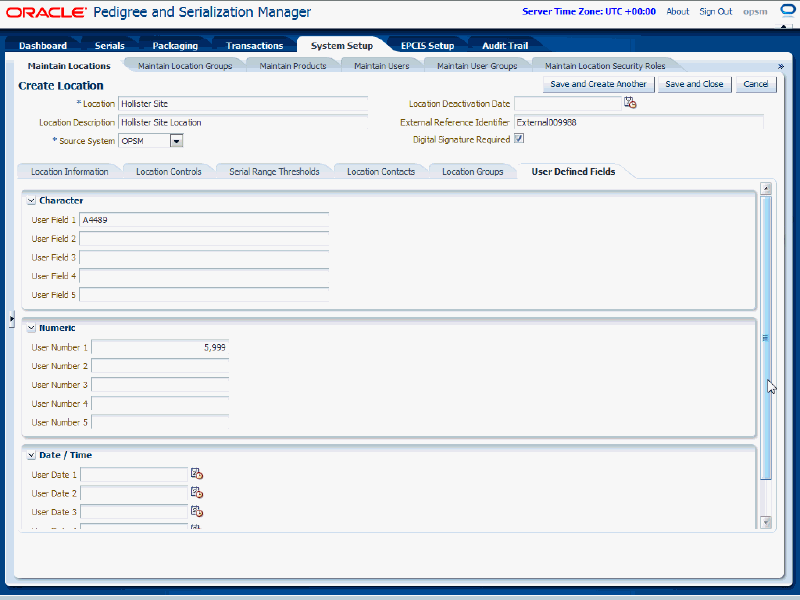Show more tabs with the overflow chevron

point(781,66)
